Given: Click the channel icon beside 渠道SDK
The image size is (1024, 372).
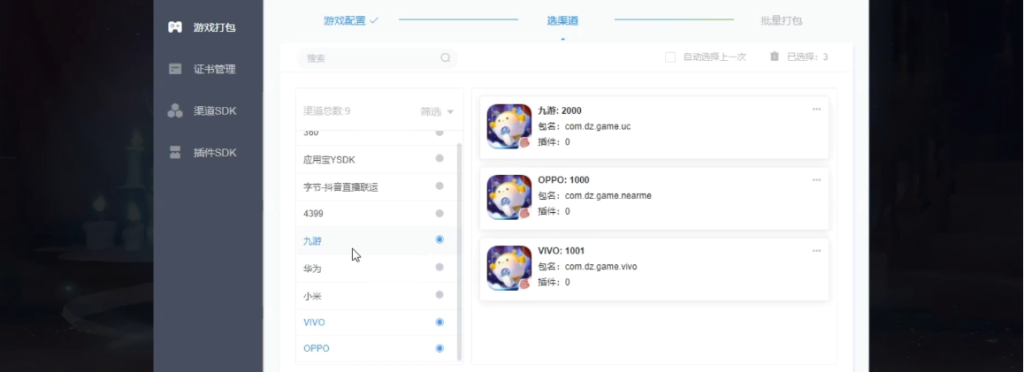Looking at the screenshot, I should tap(175, 111).
